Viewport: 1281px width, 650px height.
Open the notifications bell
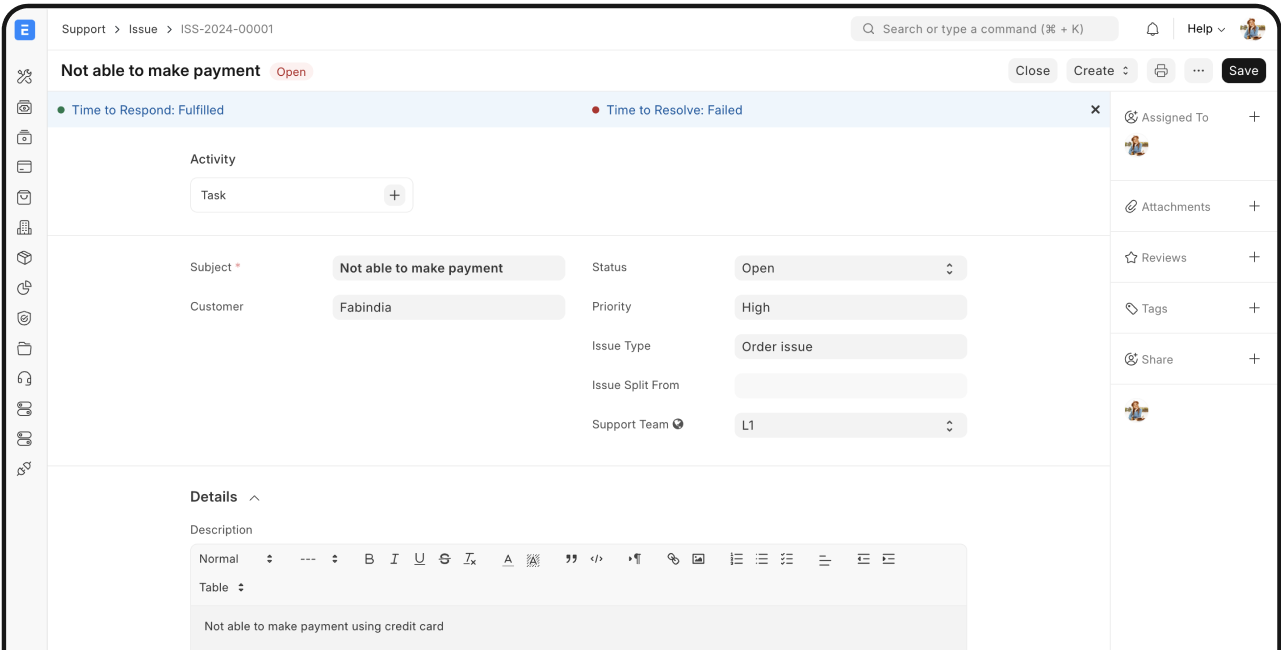coord(1152,29)
